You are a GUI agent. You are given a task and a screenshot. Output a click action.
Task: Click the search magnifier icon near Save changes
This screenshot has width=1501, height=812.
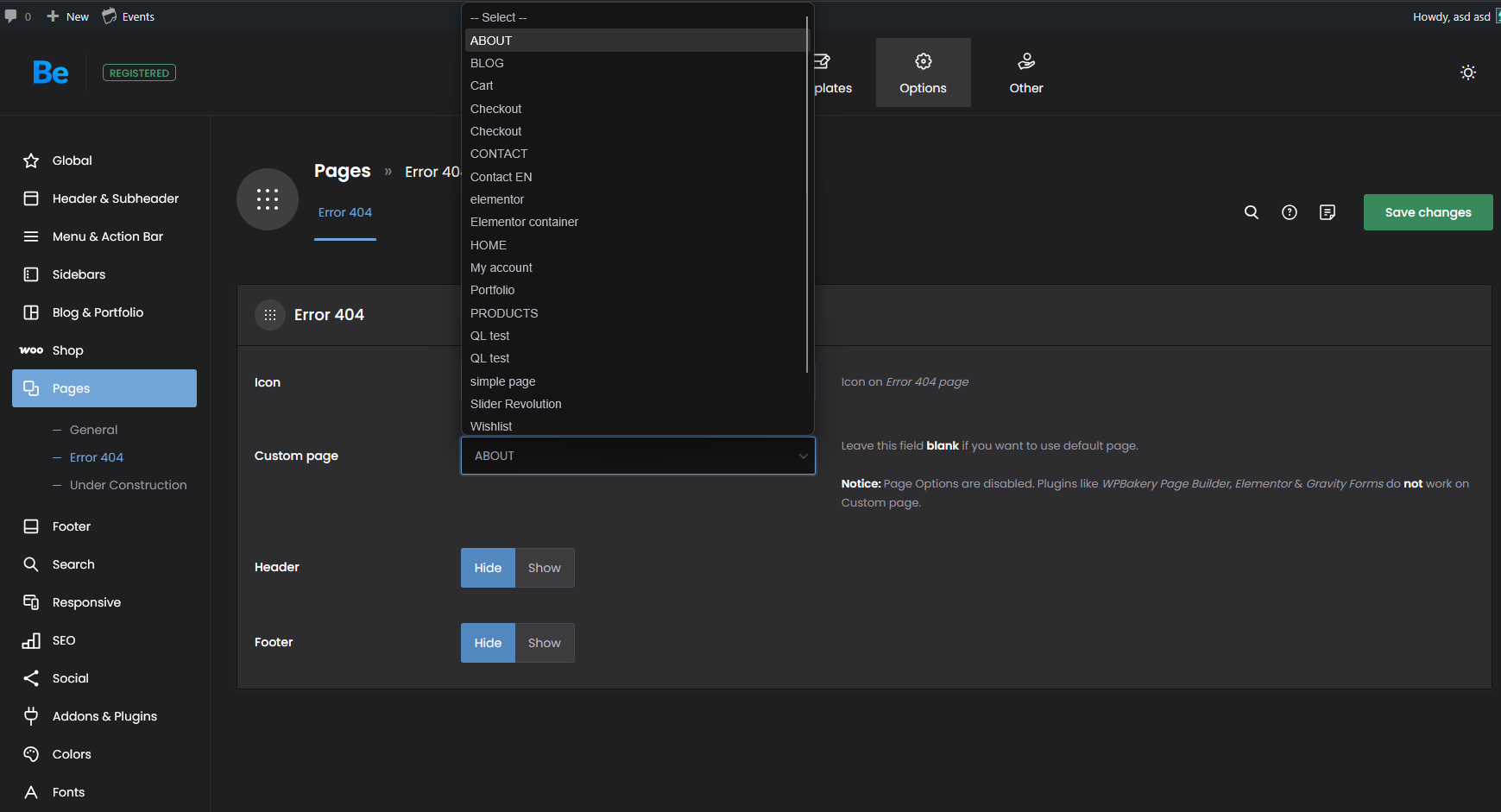1251,212
